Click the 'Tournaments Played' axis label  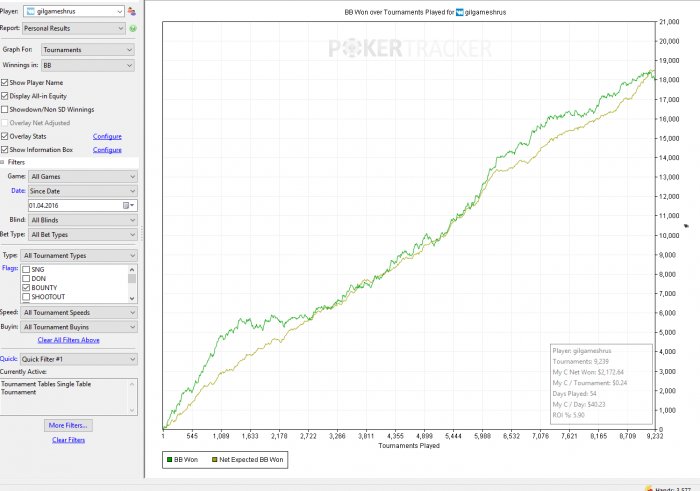(409, 445)
